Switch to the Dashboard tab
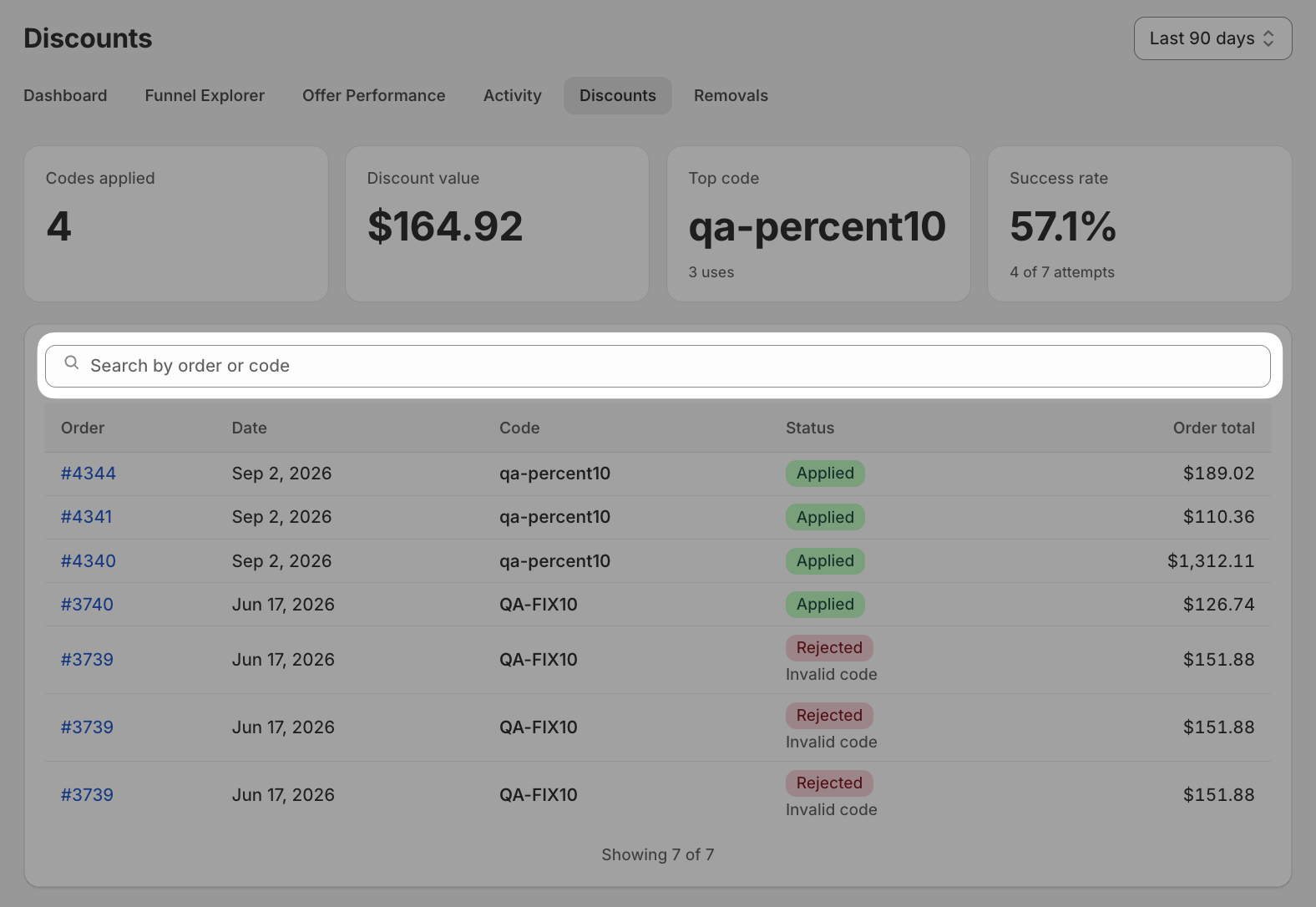1316x907 pixels. (65, 95)
